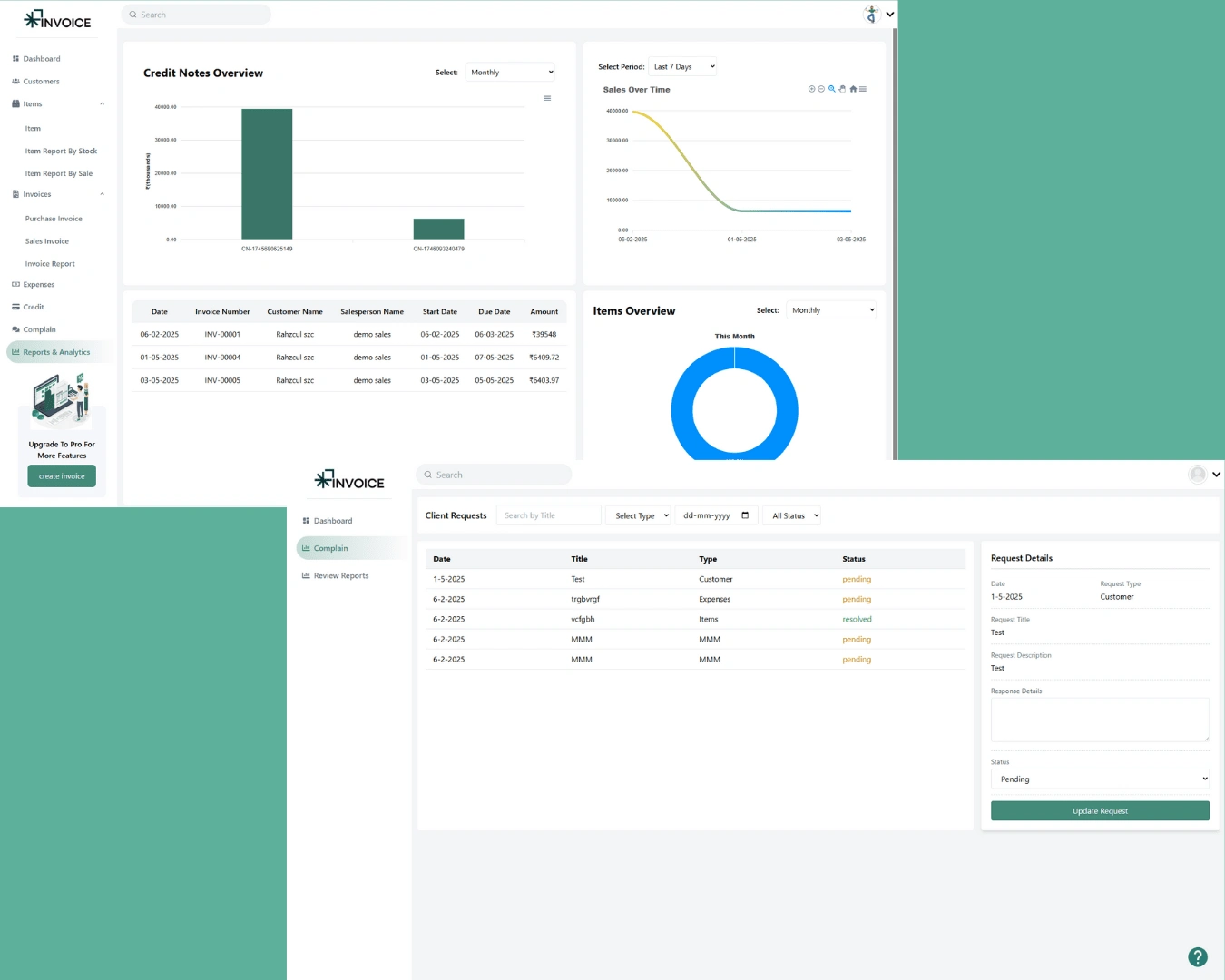The width and height of the screenshot is (1225, 980).
Task: Select the vcfgbh request row title
Action: coord(583,619)
